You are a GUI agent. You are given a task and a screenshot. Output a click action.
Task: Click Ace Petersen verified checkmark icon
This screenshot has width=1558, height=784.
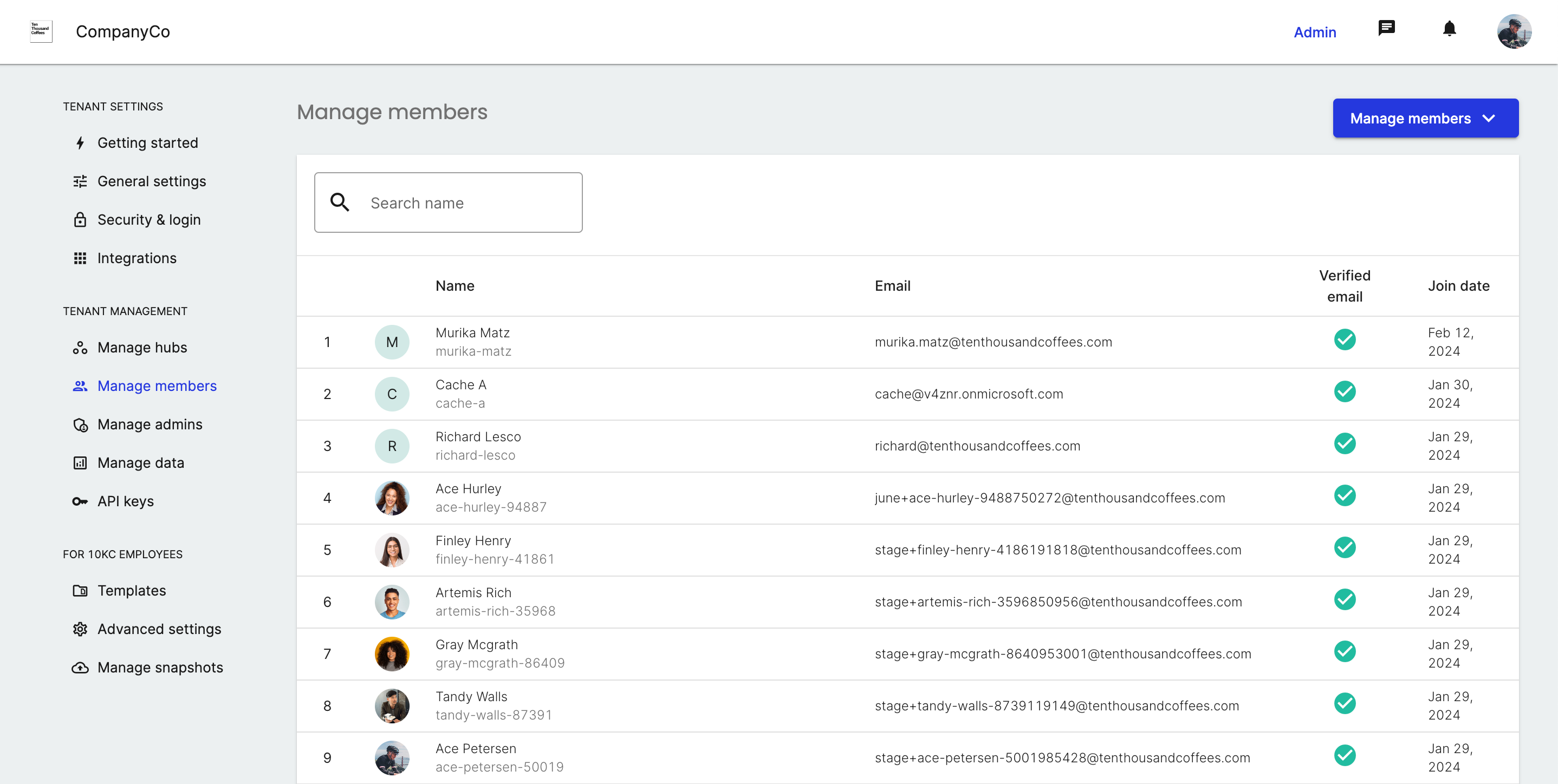[1345, 756]
